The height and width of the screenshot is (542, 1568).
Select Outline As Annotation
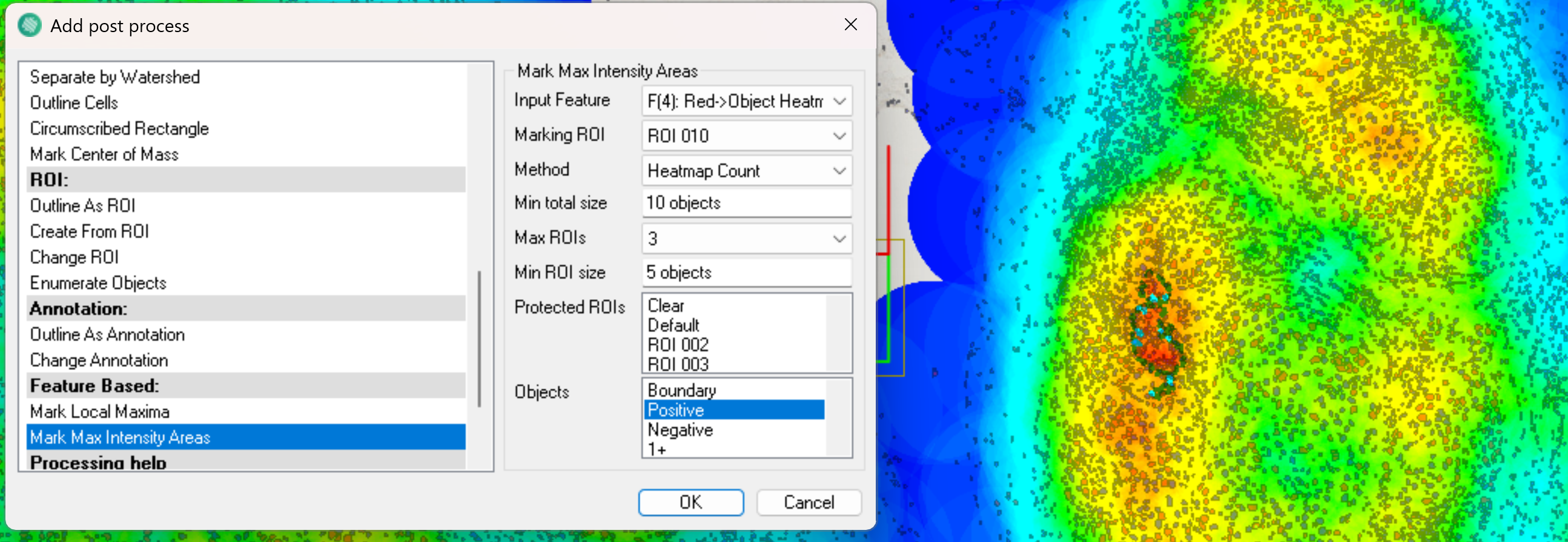[x=246, y=334]
